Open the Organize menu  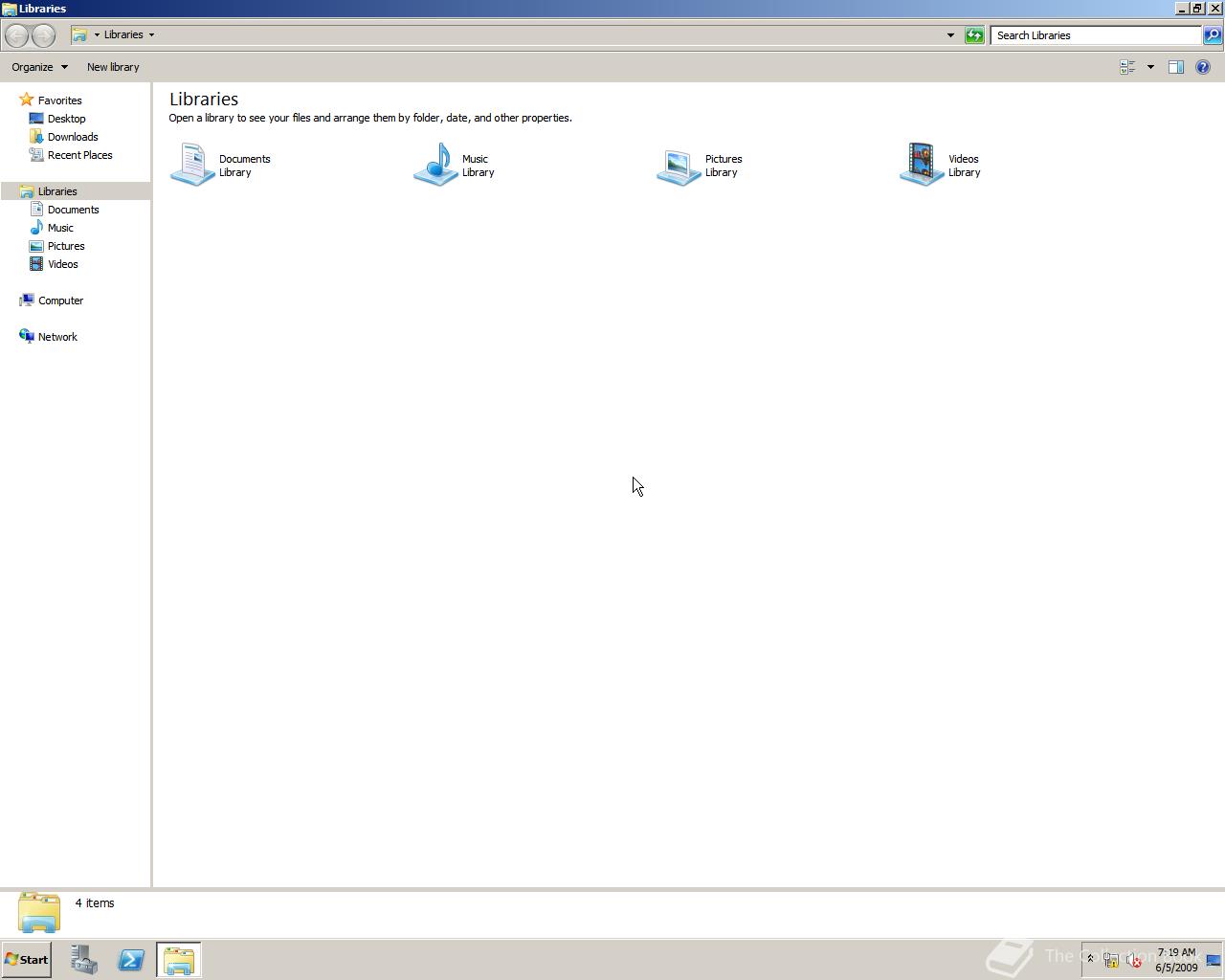tap(39, 67)
